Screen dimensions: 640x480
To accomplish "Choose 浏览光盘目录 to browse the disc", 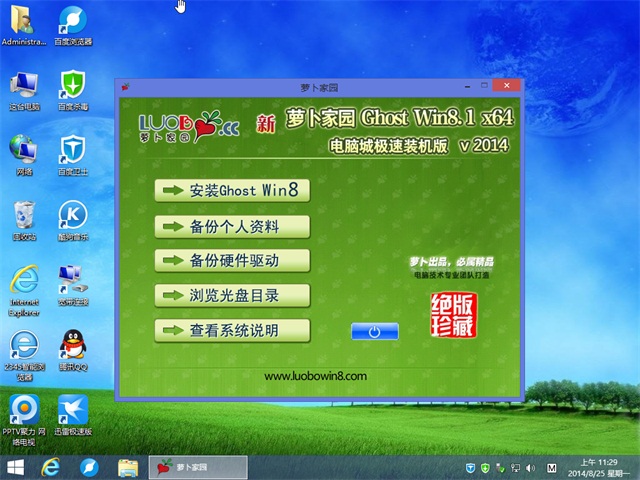I will [232, 295].
